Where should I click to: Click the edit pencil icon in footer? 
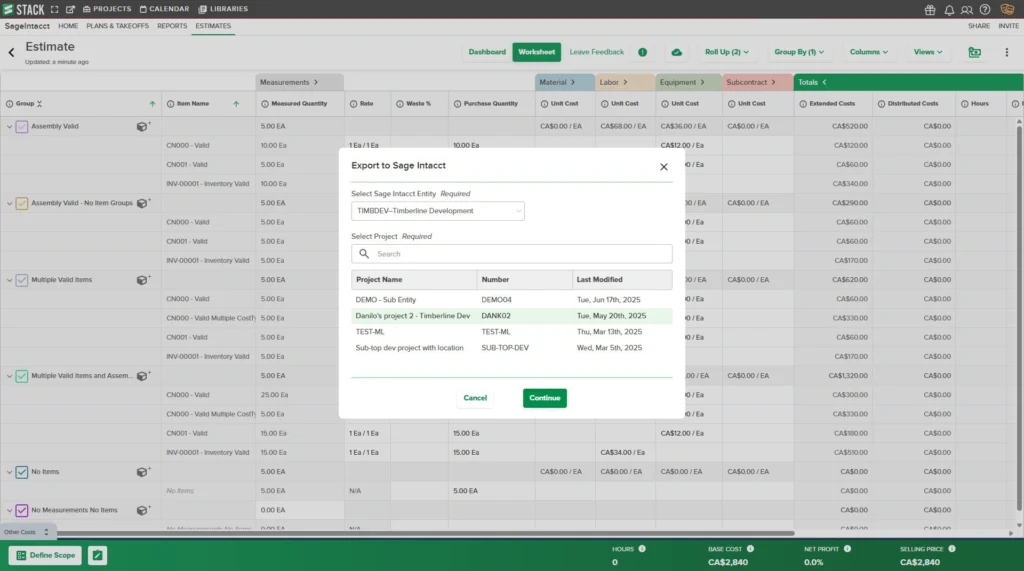coord(97,555)
